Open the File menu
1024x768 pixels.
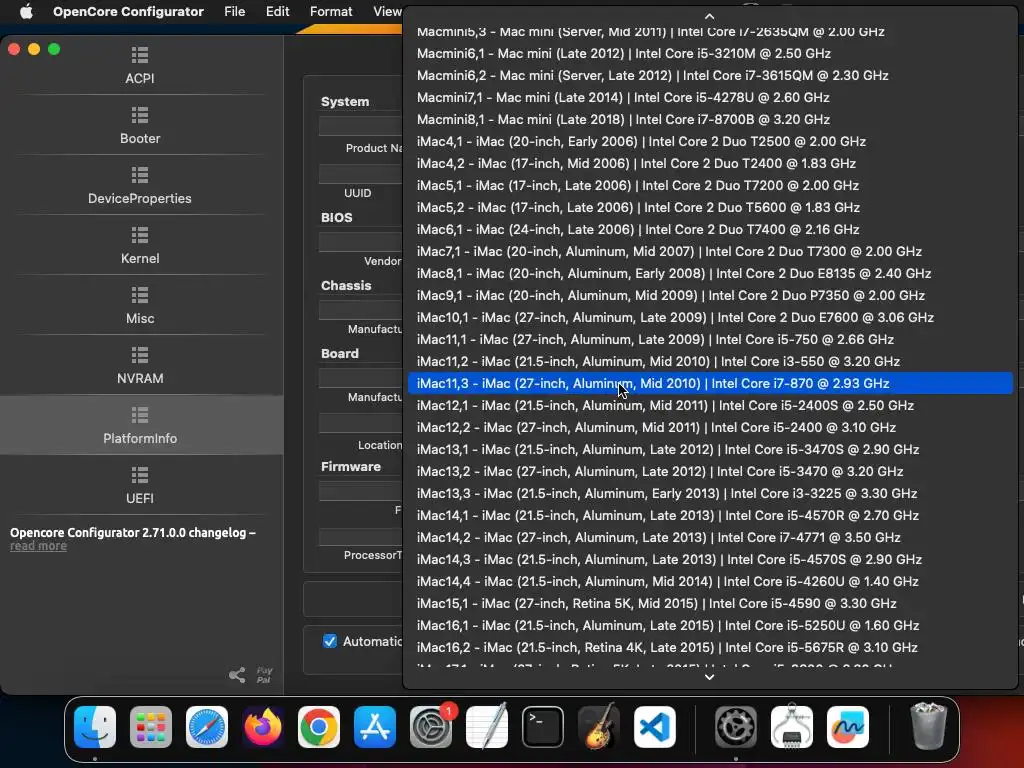234,11
